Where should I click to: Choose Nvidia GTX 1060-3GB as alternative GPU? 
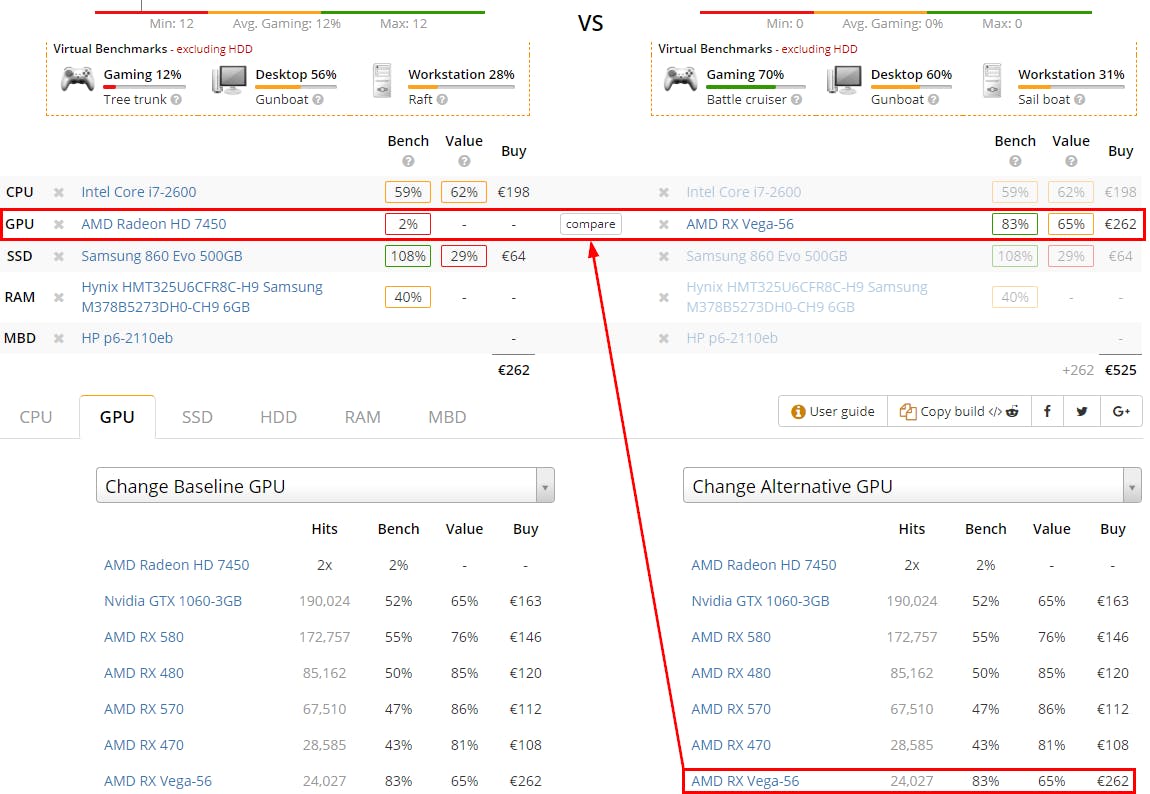pos(761,601)
